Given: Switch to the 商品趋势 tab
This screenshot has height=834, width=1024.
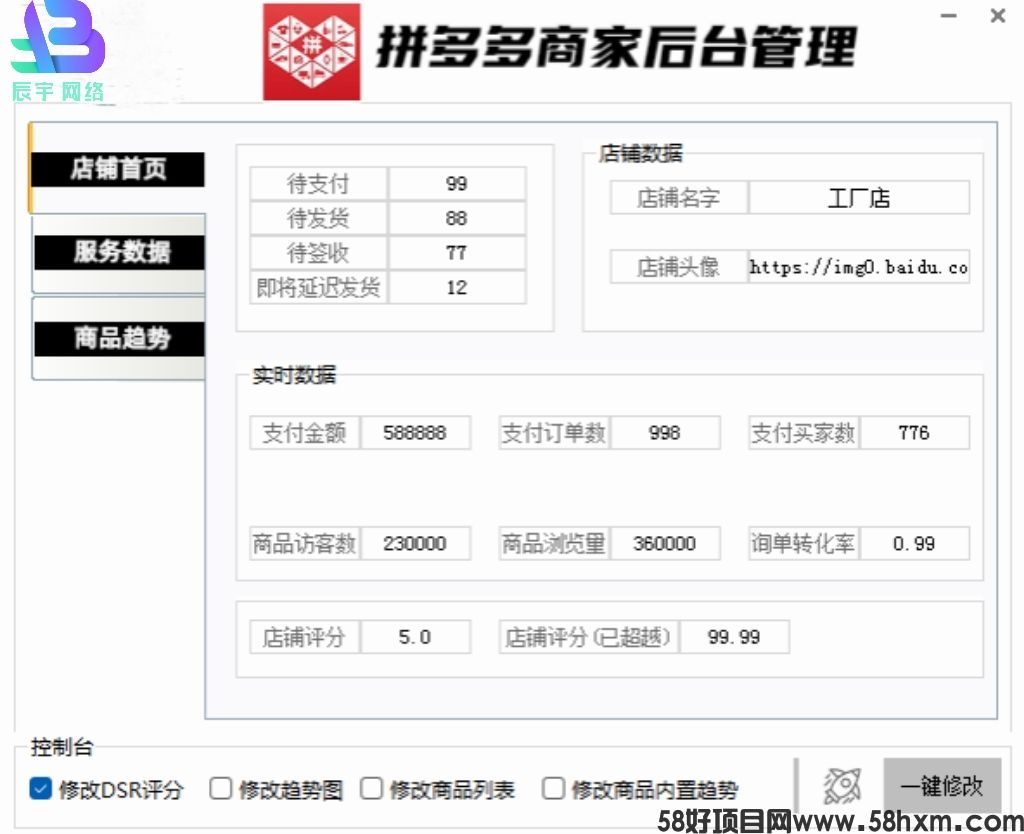Looking at the screenshot, I should click(x=120, y=338).
